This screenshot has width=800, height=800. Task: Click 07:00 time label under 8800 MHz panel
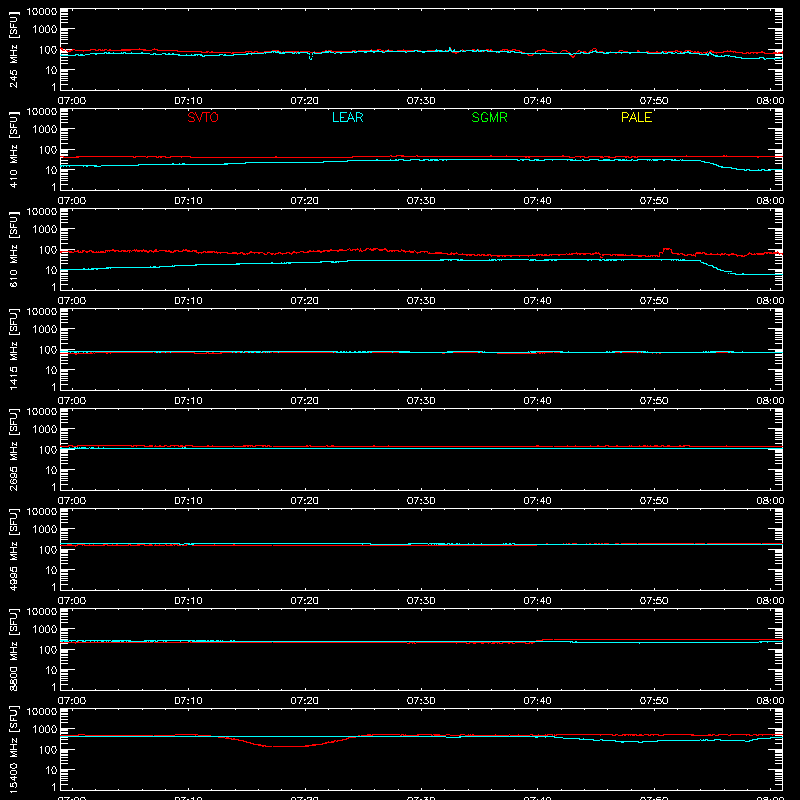coord(72,701)
